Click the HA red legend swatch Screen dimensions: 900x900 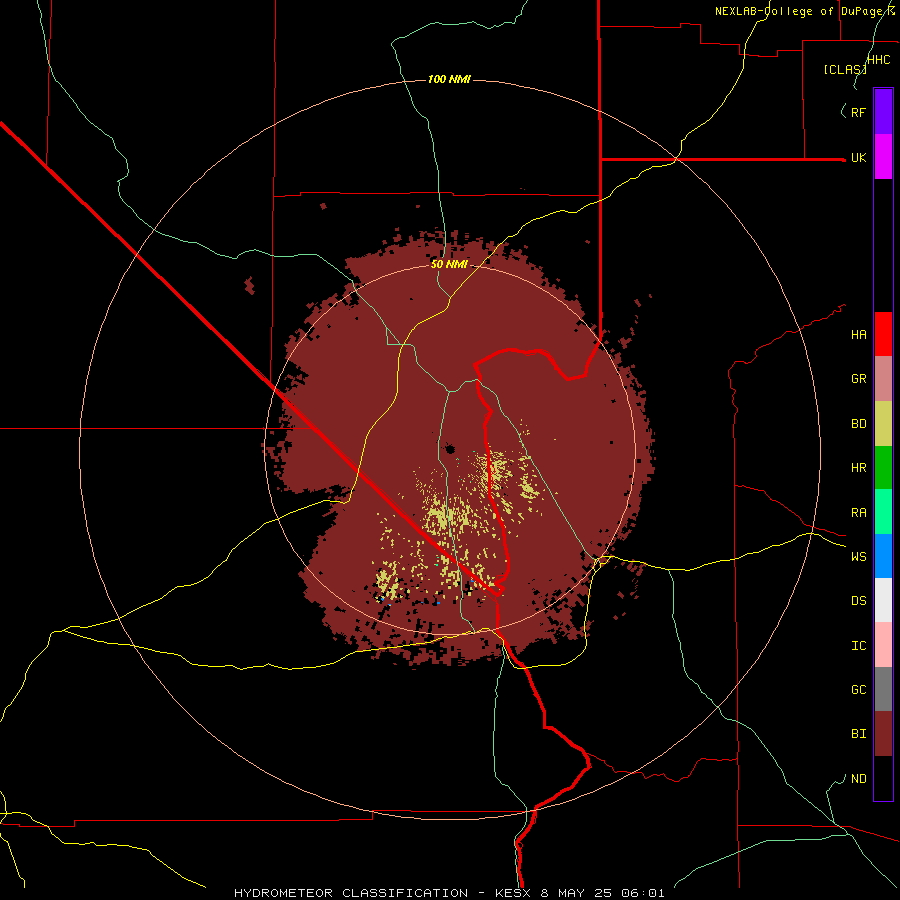[x=883, y=334]
